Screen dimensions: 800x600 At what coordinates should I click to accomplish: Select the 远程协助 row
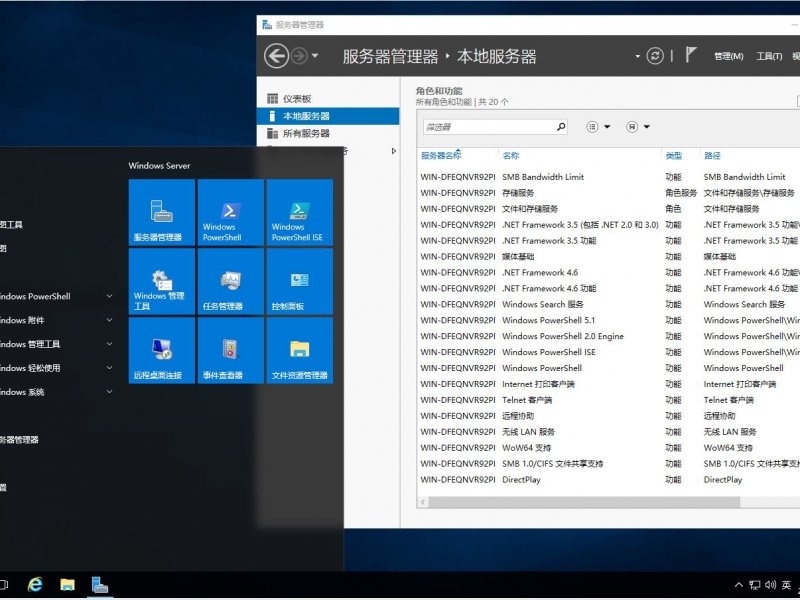pos(608,416)
